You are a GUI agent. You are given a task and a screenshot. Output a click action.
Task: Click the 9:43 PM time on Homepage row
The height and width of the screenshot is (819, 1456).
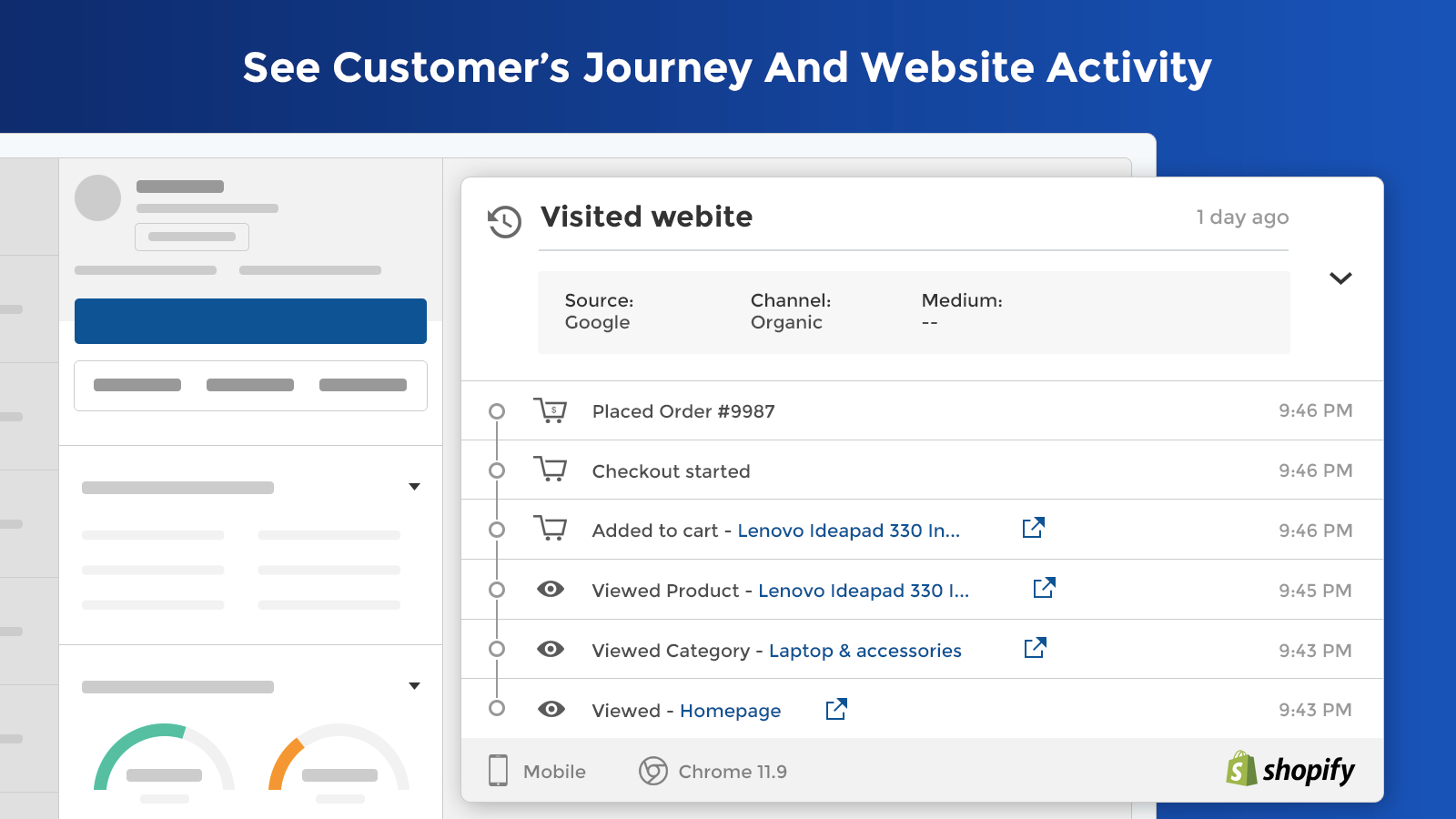1315,710
